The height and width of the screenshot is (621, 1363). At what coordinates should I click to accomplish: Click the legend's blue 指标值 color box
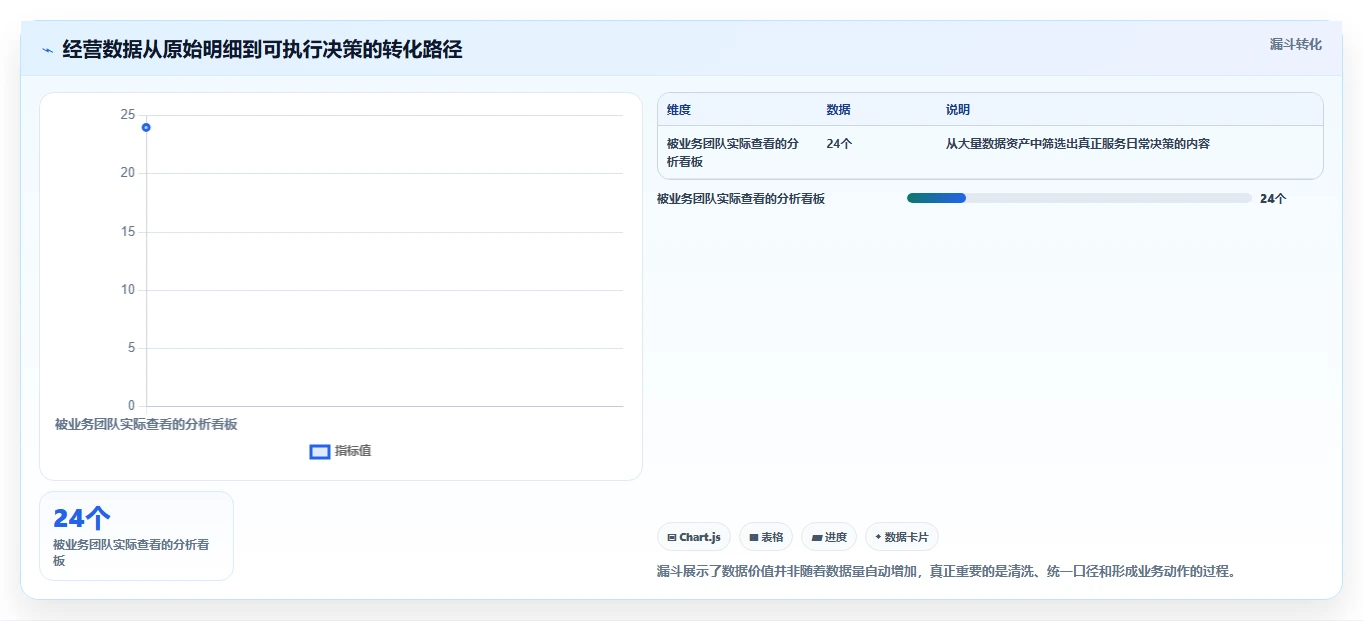[320, 452]
